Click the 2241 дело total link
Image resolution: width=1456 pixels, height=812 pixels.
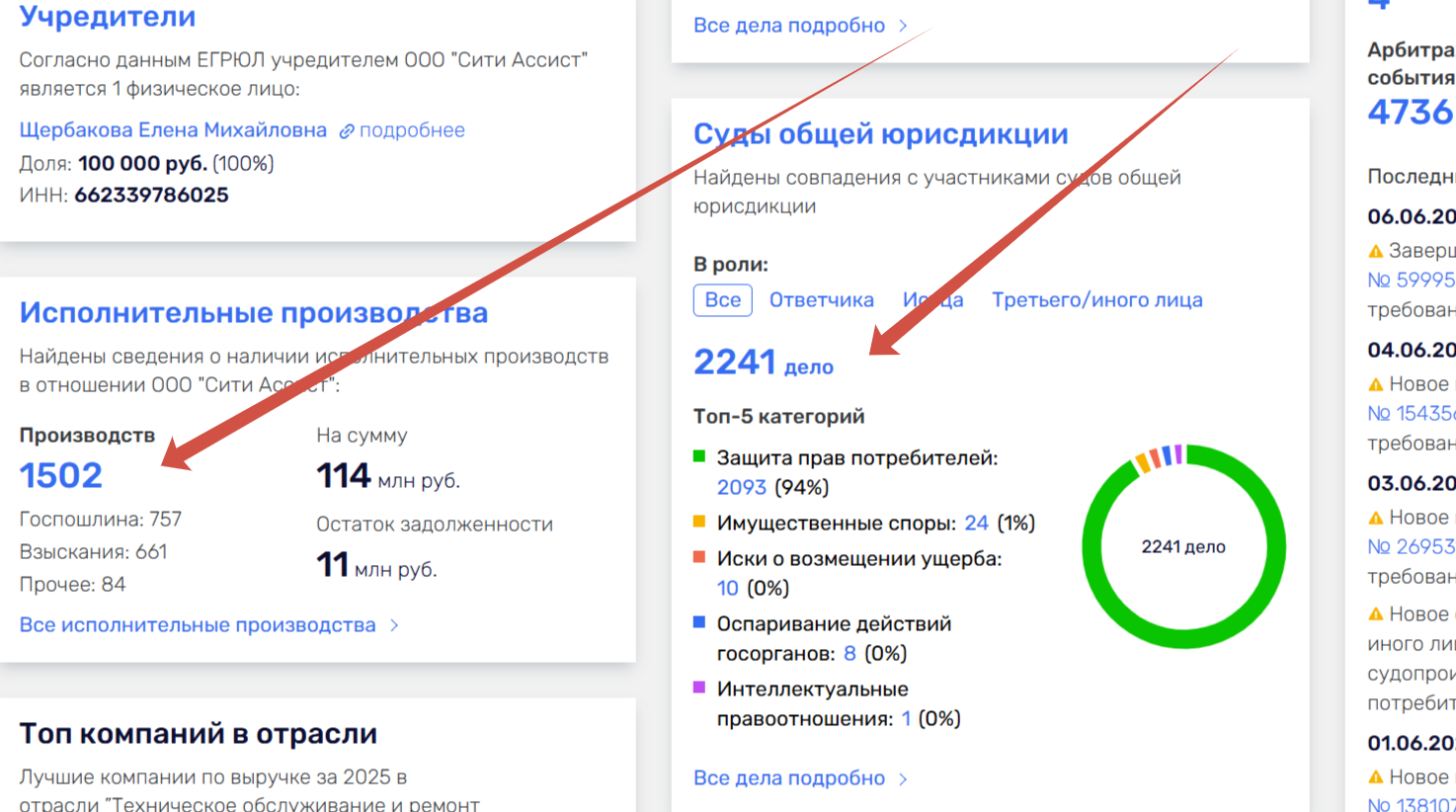pyautogui.click(x=764, y=363)
